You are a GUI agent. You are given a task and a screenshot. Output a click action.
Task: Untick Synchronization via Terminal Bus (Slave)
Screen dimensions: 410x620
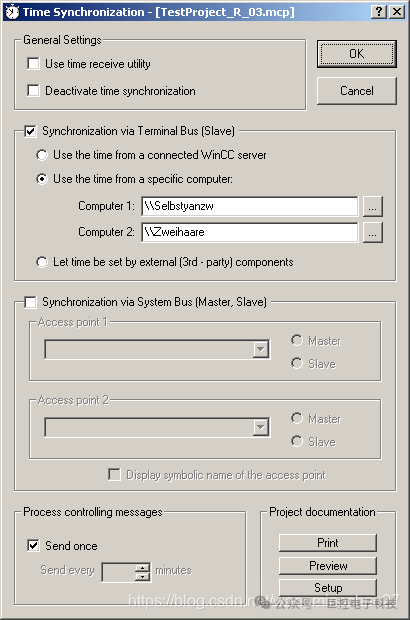pos(30,131)
